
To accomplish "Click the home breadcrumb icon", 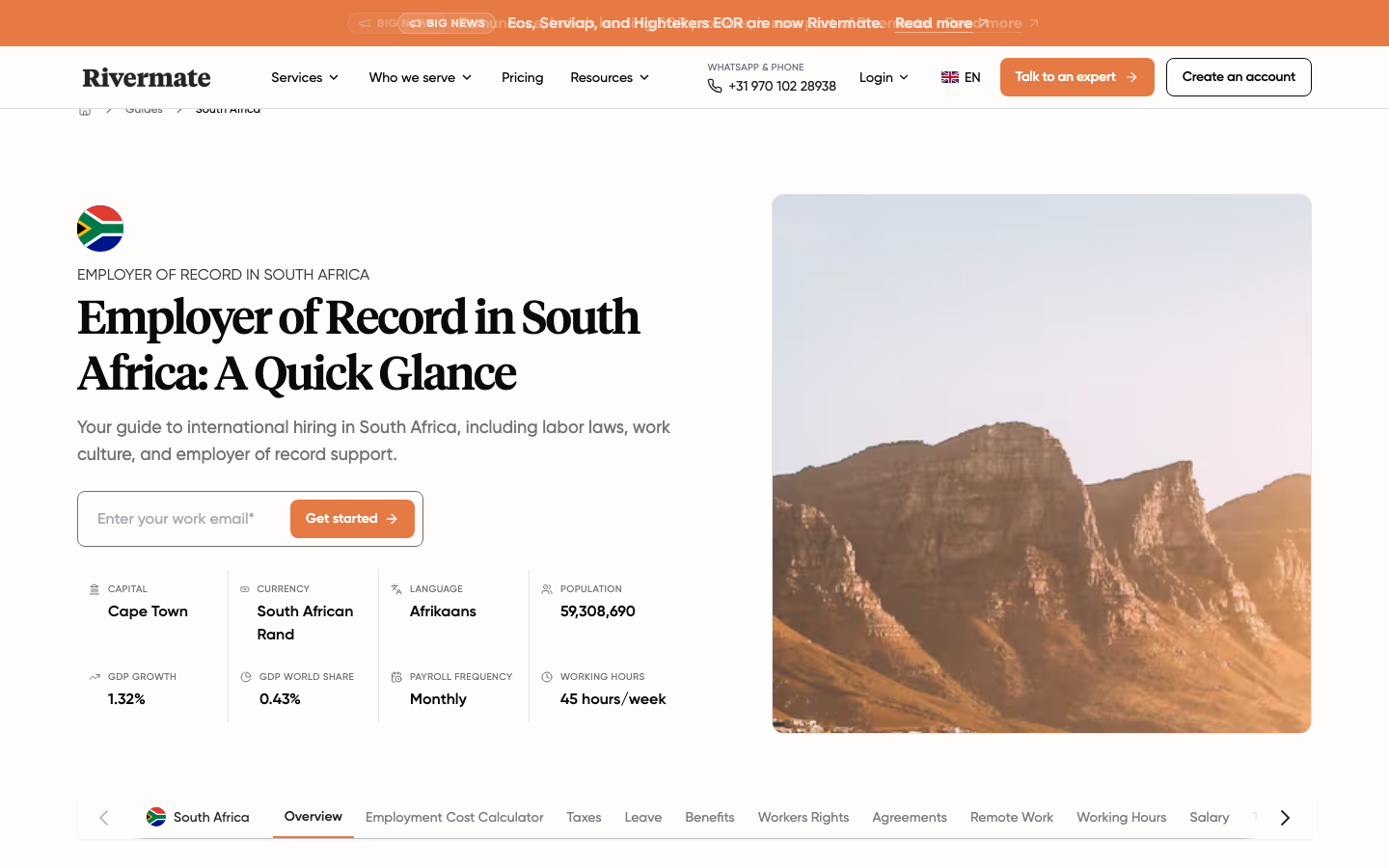I will coord(85,111).
